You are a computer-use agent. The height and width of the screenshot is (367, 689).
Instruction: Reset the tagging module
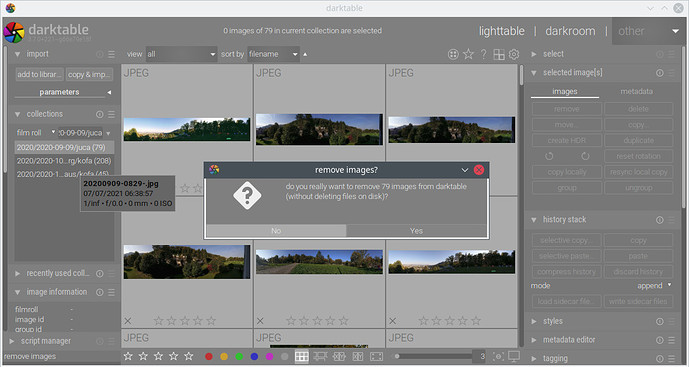coord(660,359)
